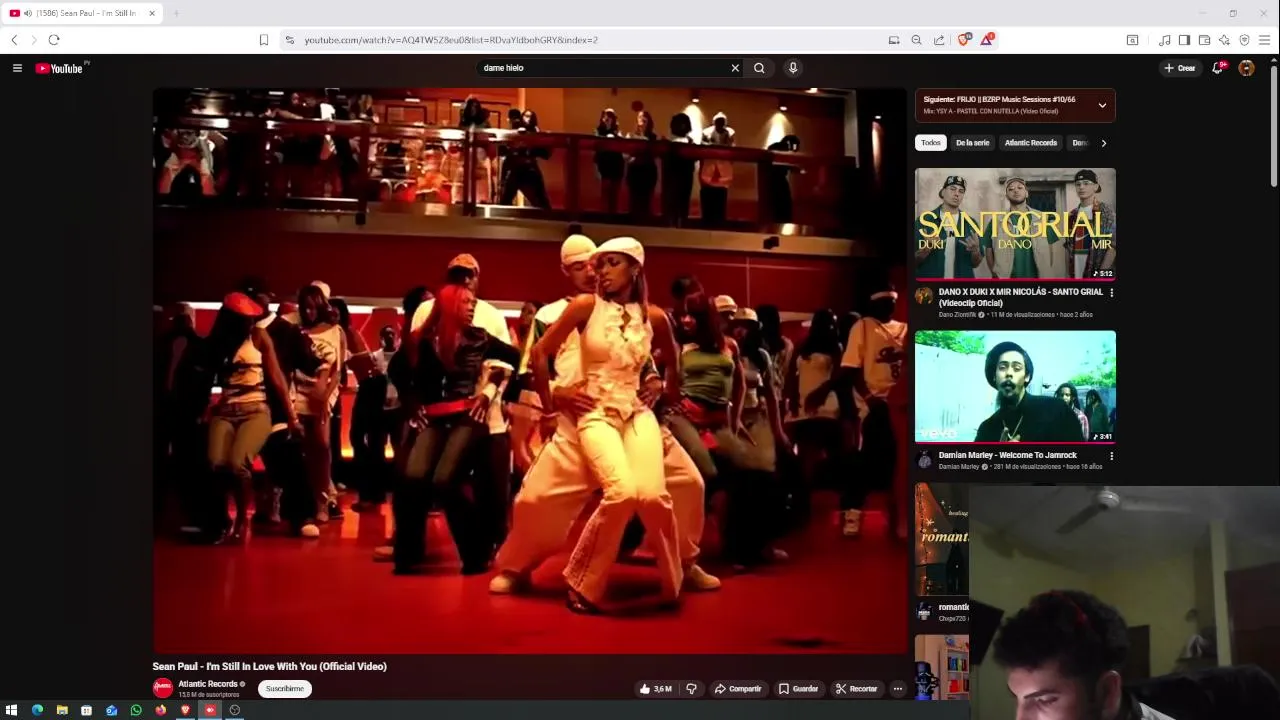Click the page vertical scrollbar
The image size is (1280, 720).
[x=1273, y=125]
